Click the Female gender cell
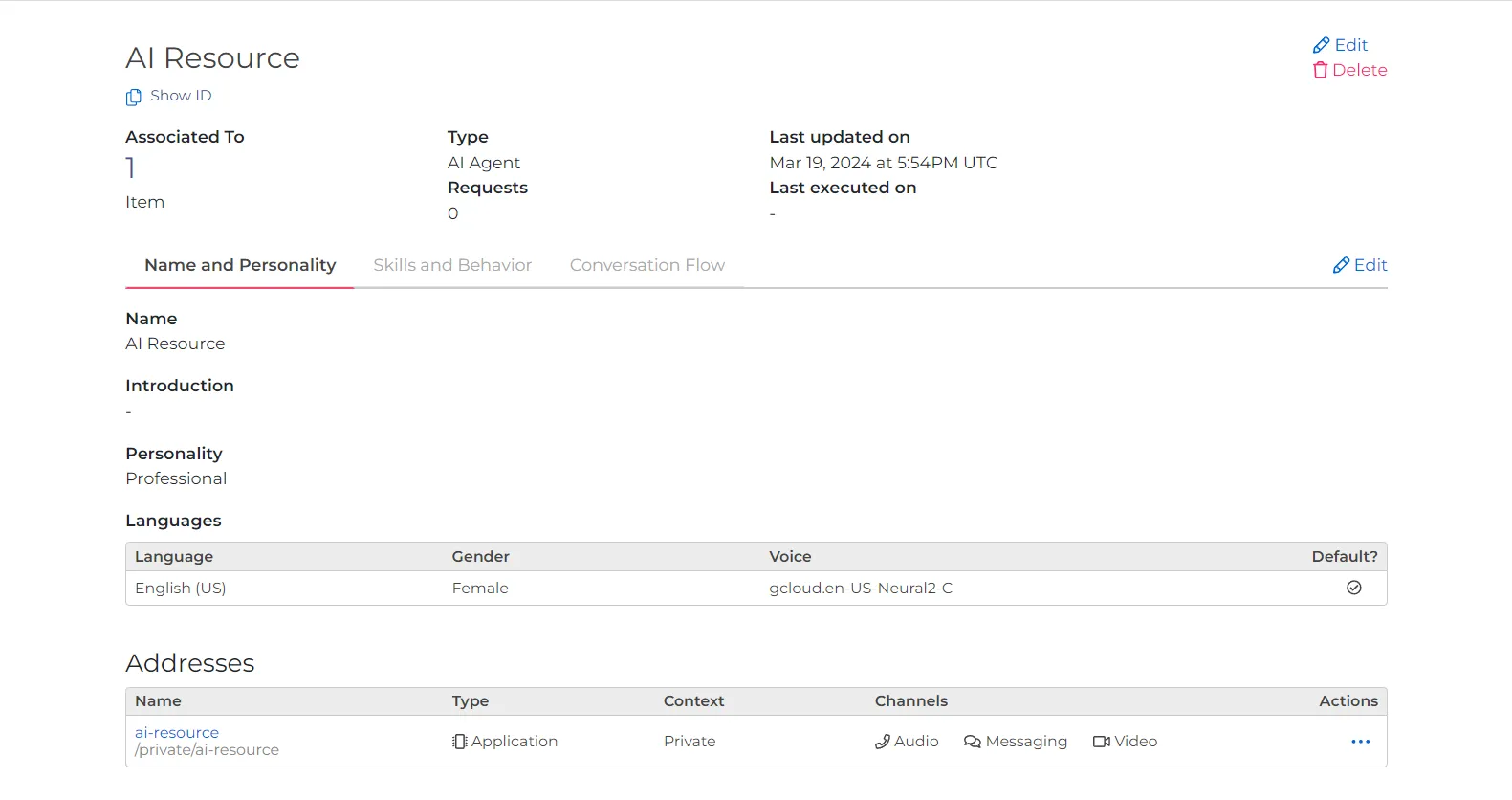Screen dimensions: 1512x800 [x=480, y=588]
